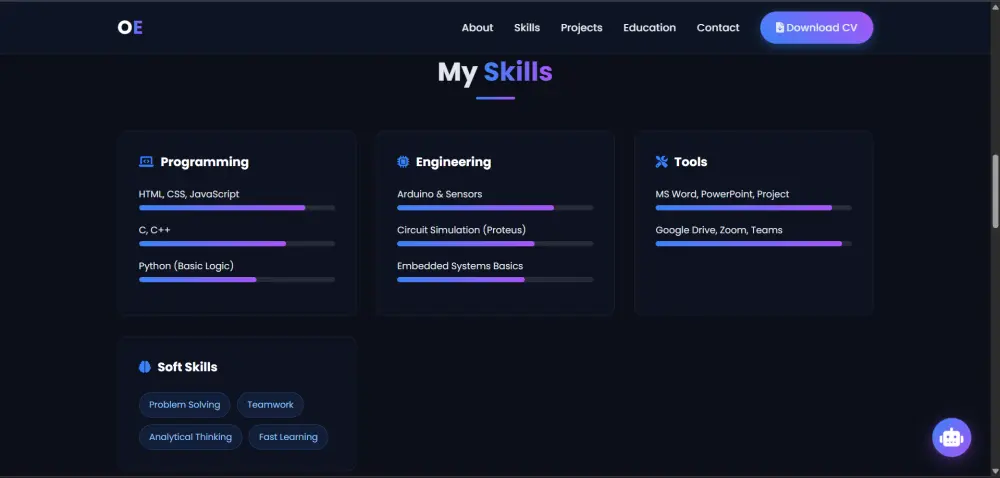Click the OE logo in the header
The height and width of the screenshot is (478, 1000).
tap(130, 27)
